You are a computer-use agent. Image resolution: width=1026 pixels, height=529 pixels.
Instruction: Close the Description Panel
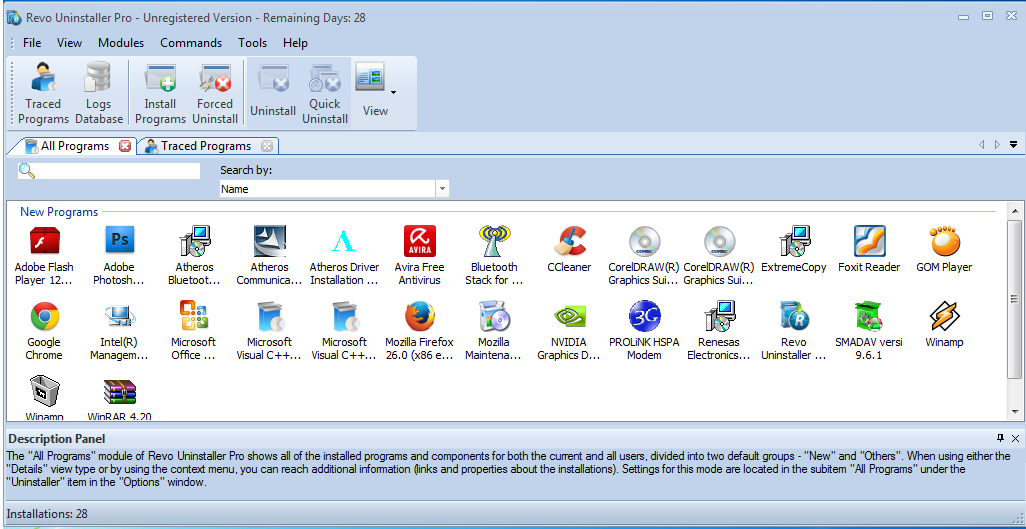coord(1016,438)
